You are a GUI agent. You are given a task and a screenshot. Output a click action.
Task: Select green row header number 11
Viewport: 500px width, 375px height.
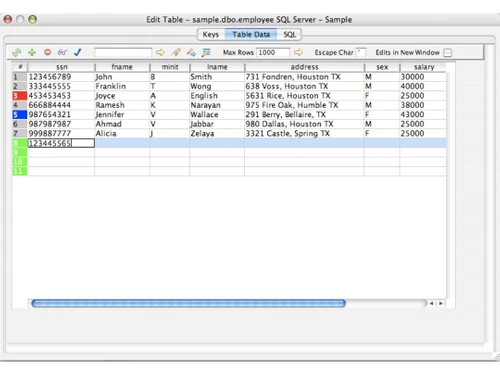(20, 171)
